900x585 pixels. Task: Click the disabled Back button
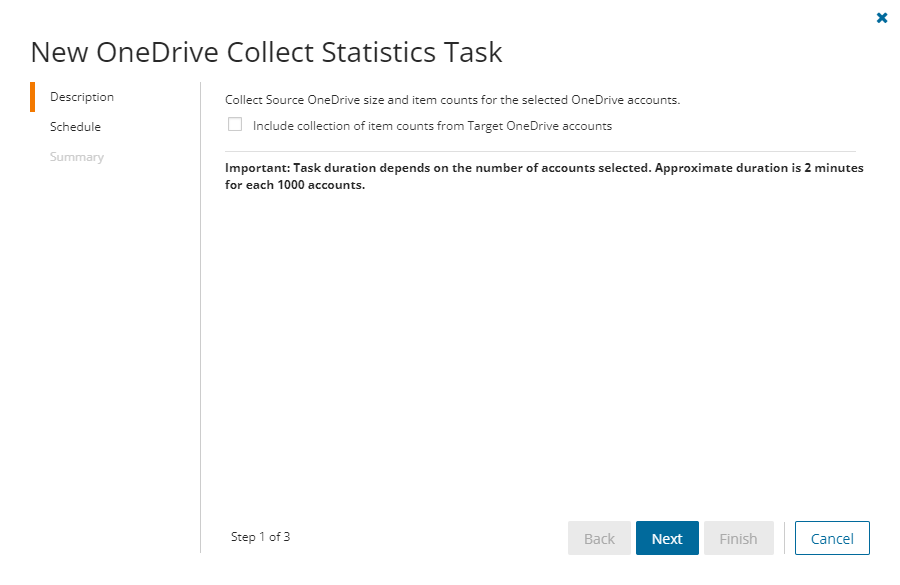[x=599, y=538]
